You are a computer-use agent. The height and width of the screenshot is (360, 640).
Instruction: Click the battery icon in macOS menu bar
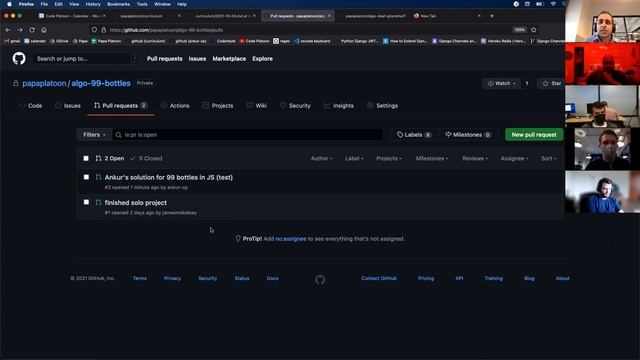540,4
